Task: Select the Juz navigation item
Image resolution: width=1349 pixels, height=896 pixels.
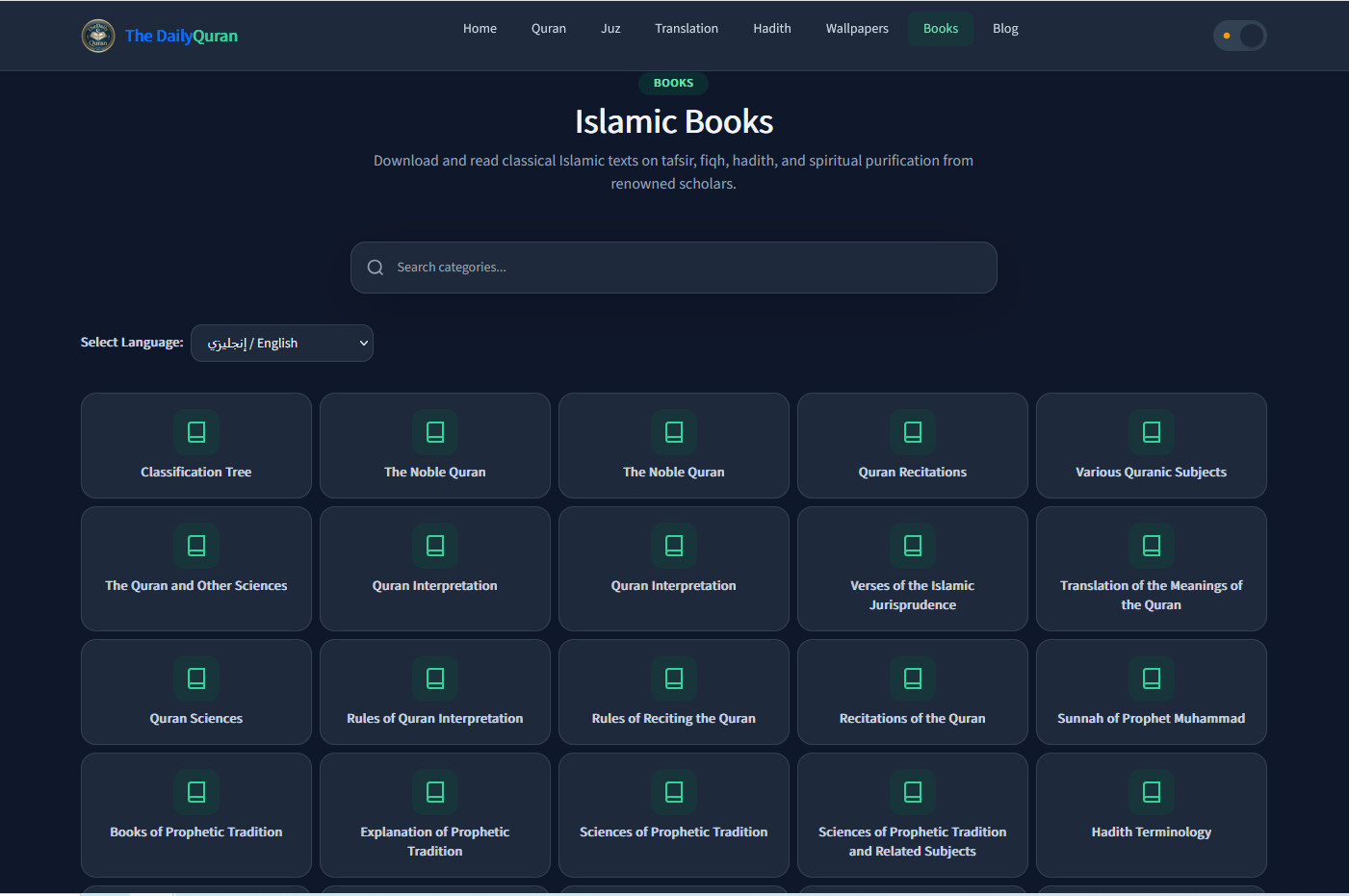Action: click(x=610, y=29)
